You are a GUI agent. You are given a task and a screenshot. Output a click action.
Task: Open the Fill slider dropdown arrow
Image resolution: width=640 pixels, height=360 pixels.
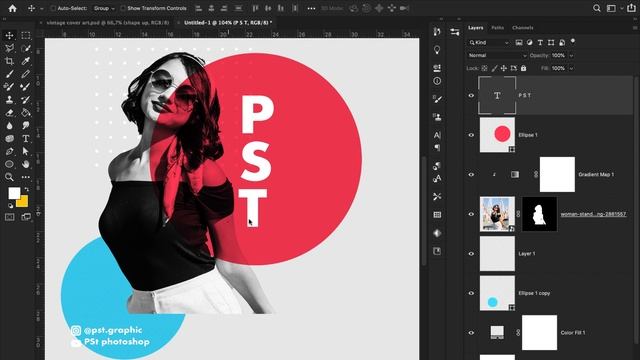pos(571,69)
